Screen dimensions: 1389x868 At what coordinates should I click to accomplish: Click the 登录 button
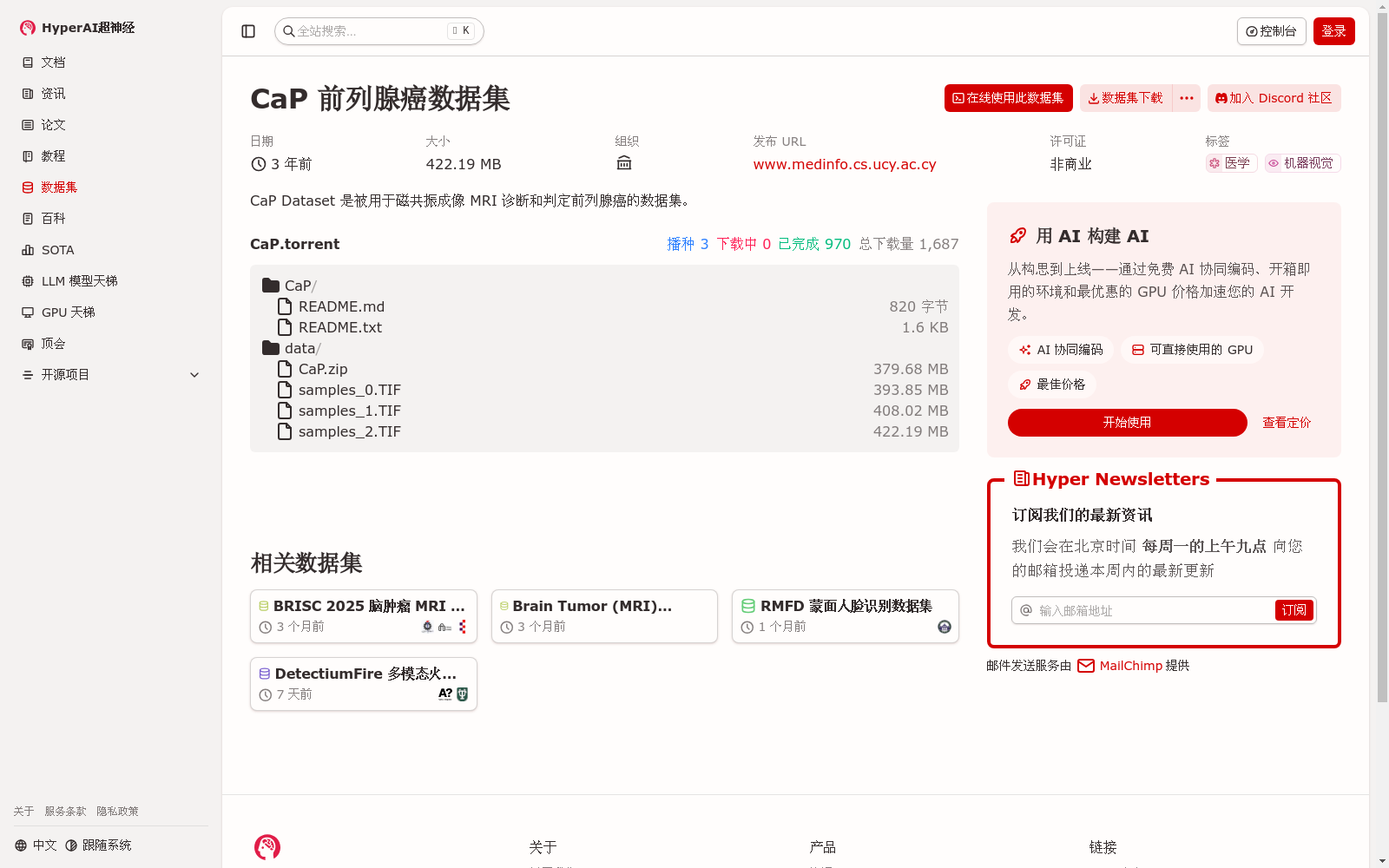1333,31
